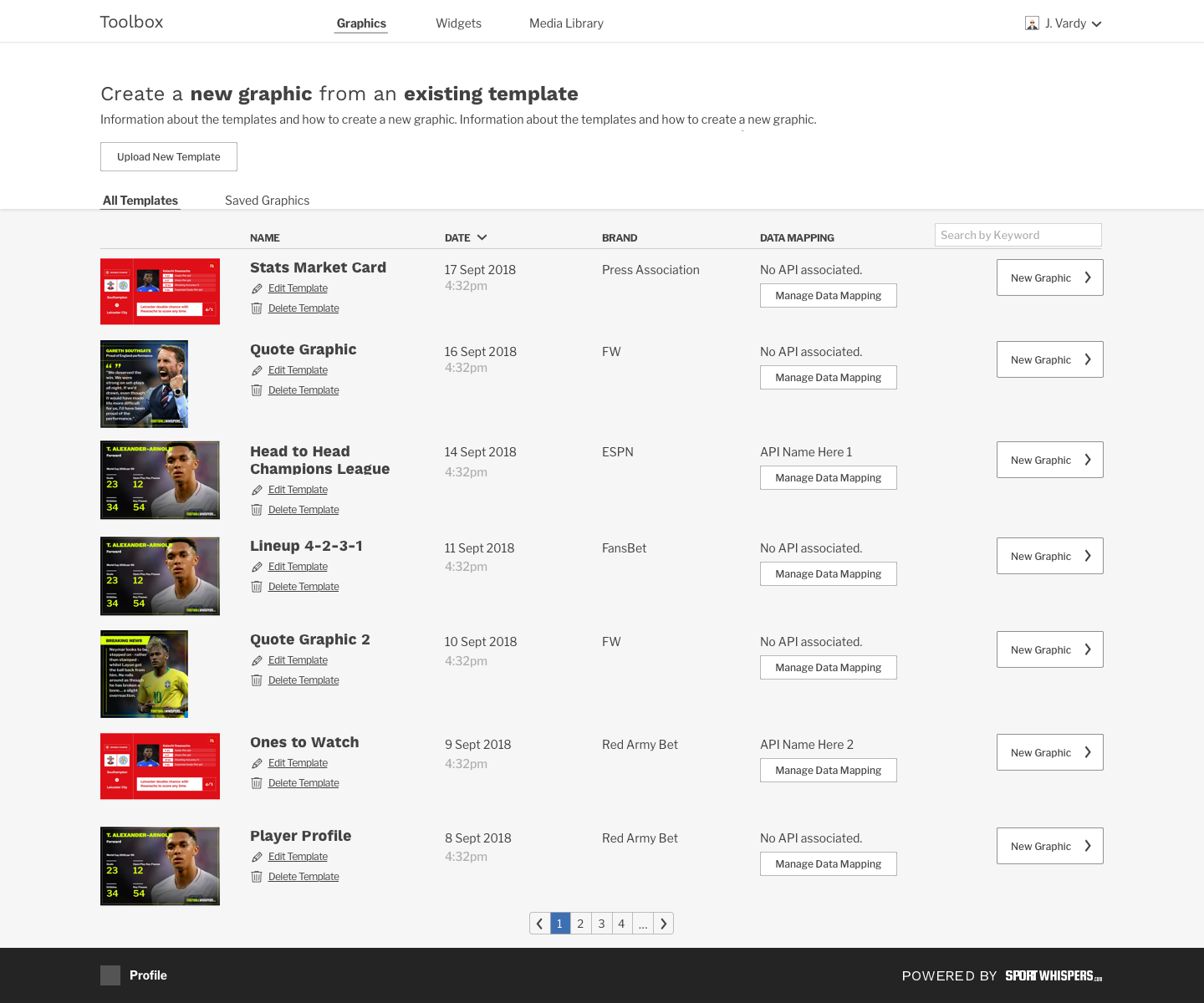Click the Sport Whispers logo in footer
The image size is (1204, 1003).
1053,975
